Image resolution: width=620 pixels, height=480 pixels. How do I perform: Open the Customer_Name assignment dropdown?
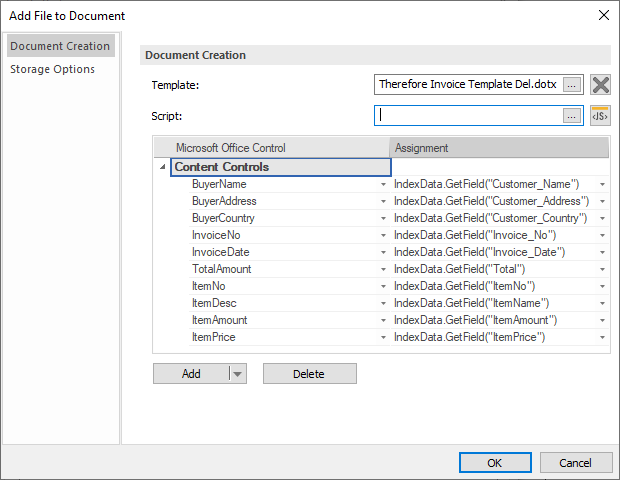[x=602, y=185]
